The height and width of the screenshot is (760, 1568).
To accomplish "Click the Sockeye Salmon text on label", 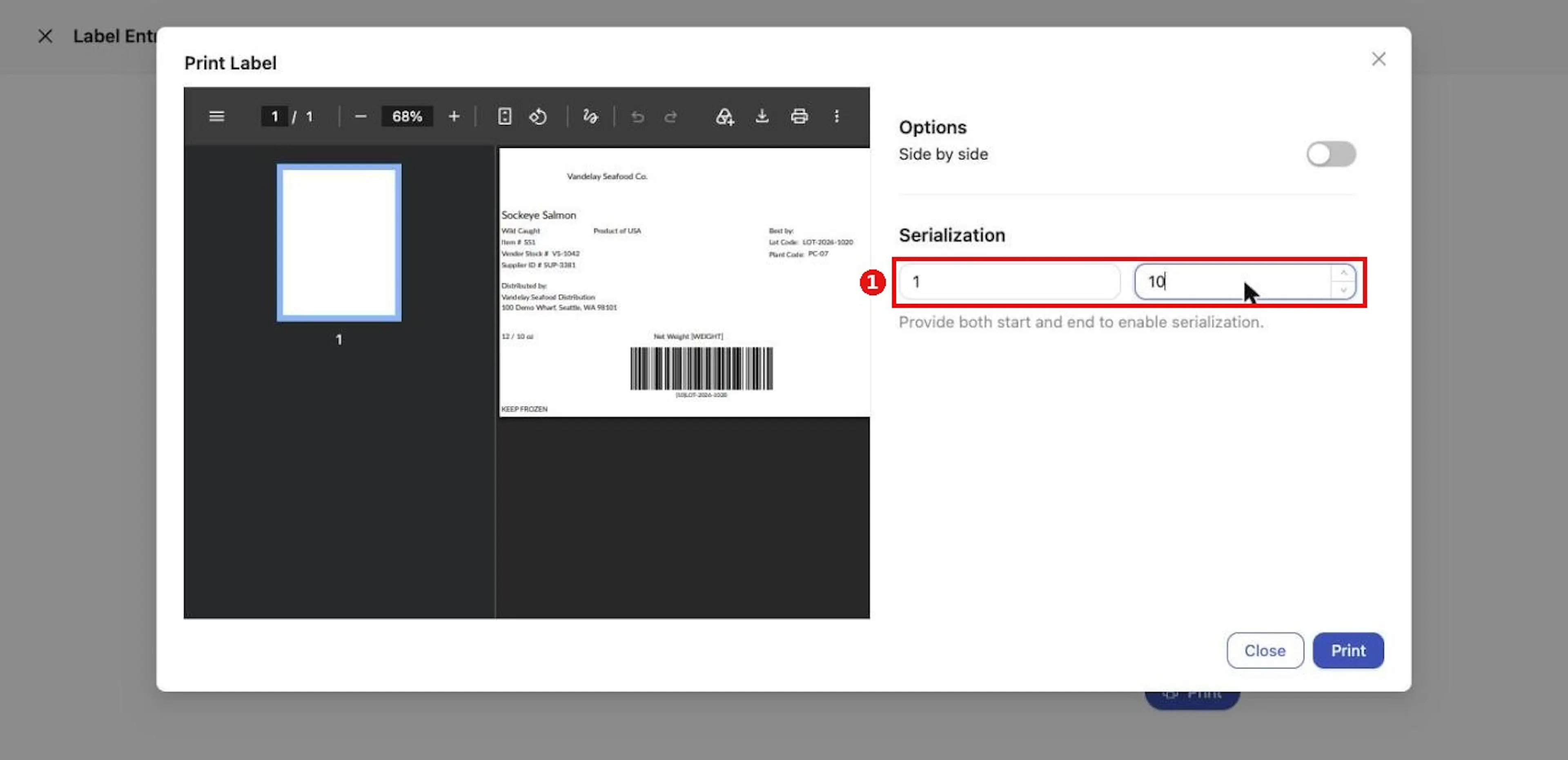I will coord(538,215).
